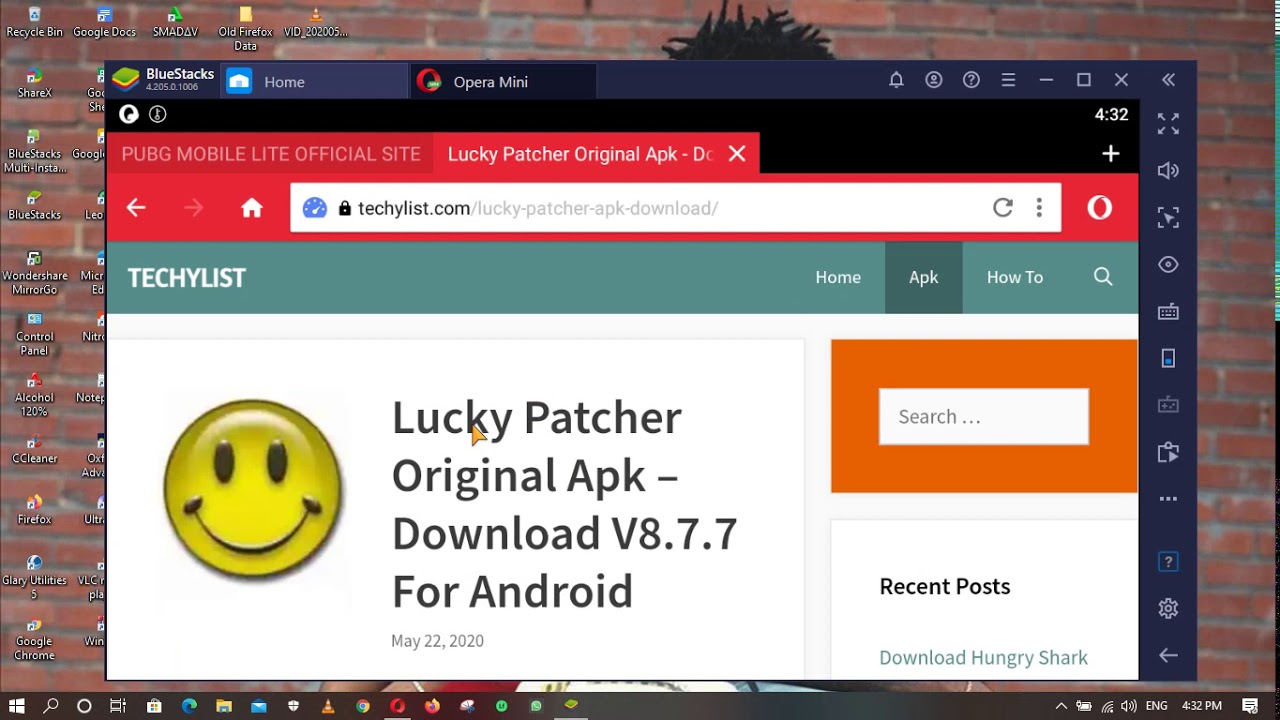
Task: Click system tray volume icon
Action: click(x=1129, y=706)
